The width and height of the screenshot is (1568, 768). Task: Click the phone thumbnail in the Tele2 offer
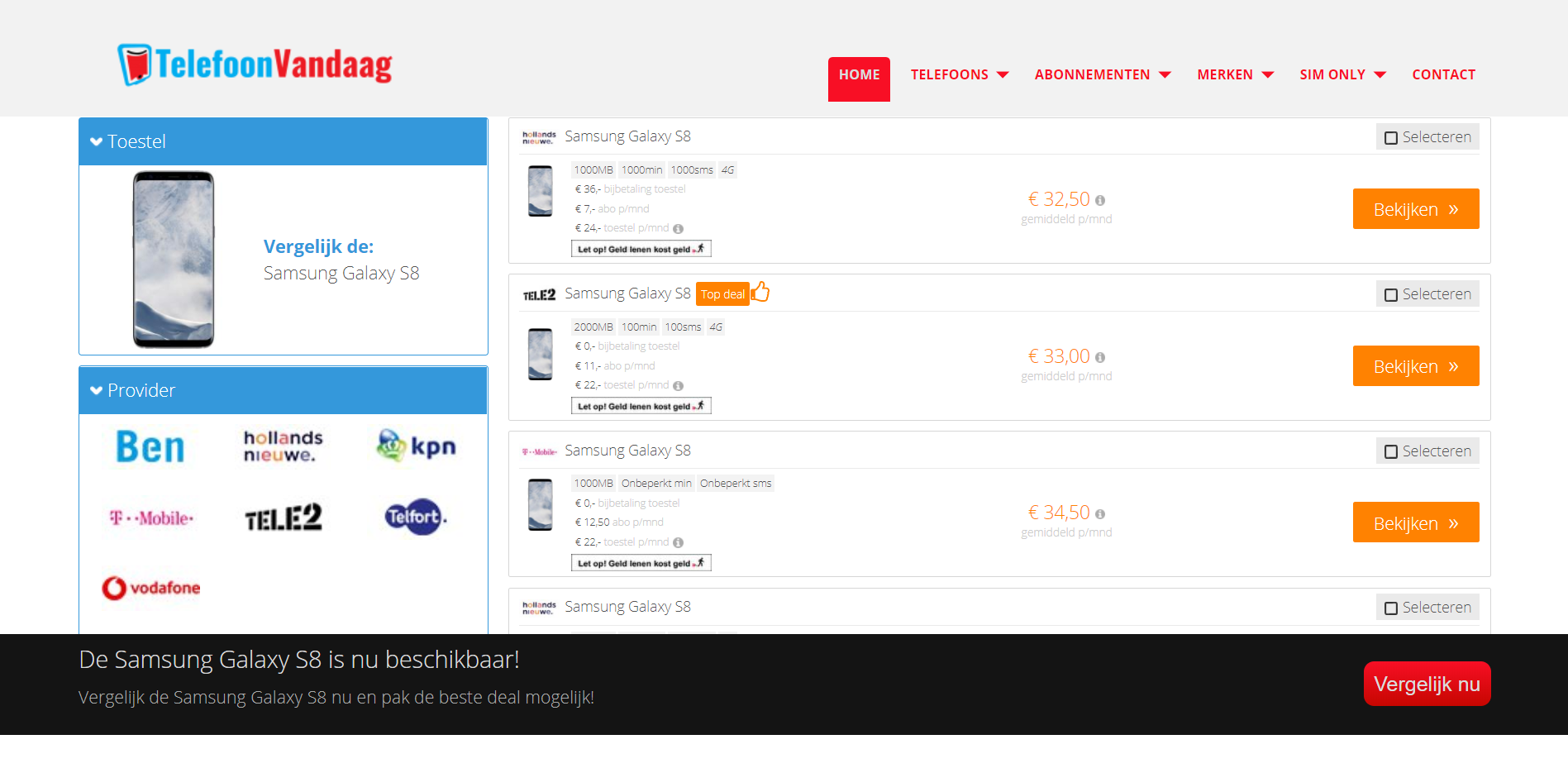click(x=541, y=354)
